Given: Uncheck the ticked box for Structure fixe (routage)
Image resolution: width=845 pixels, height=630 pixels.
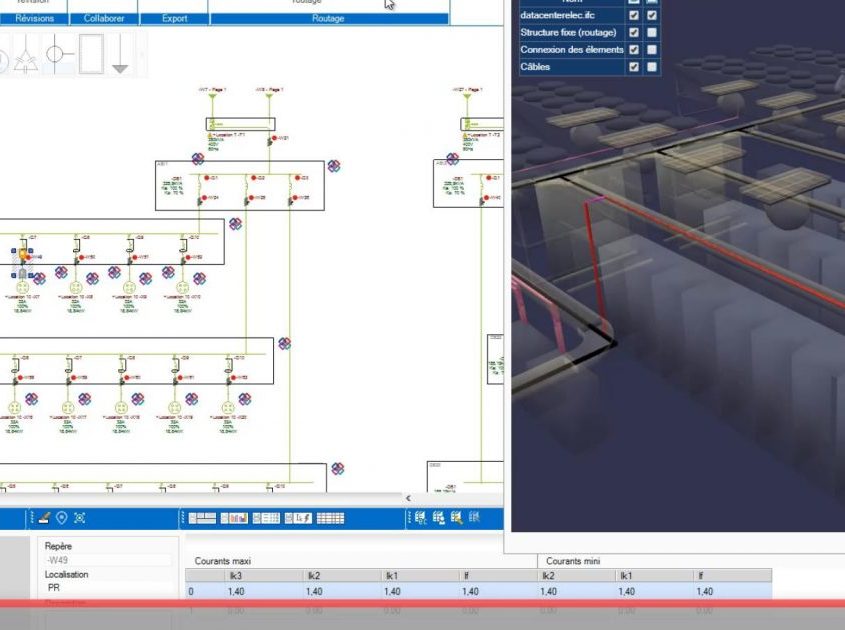Looking at the screenshot, I should [634, 32].
